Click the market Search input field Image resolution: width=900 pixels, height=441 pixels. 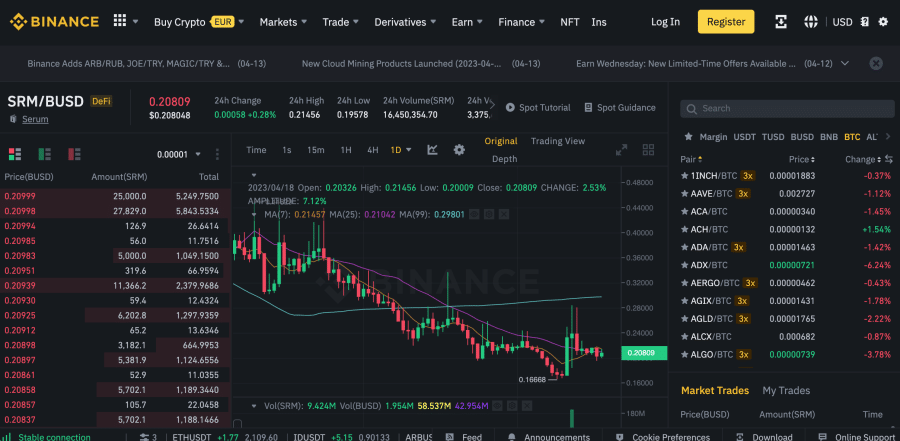787,109
